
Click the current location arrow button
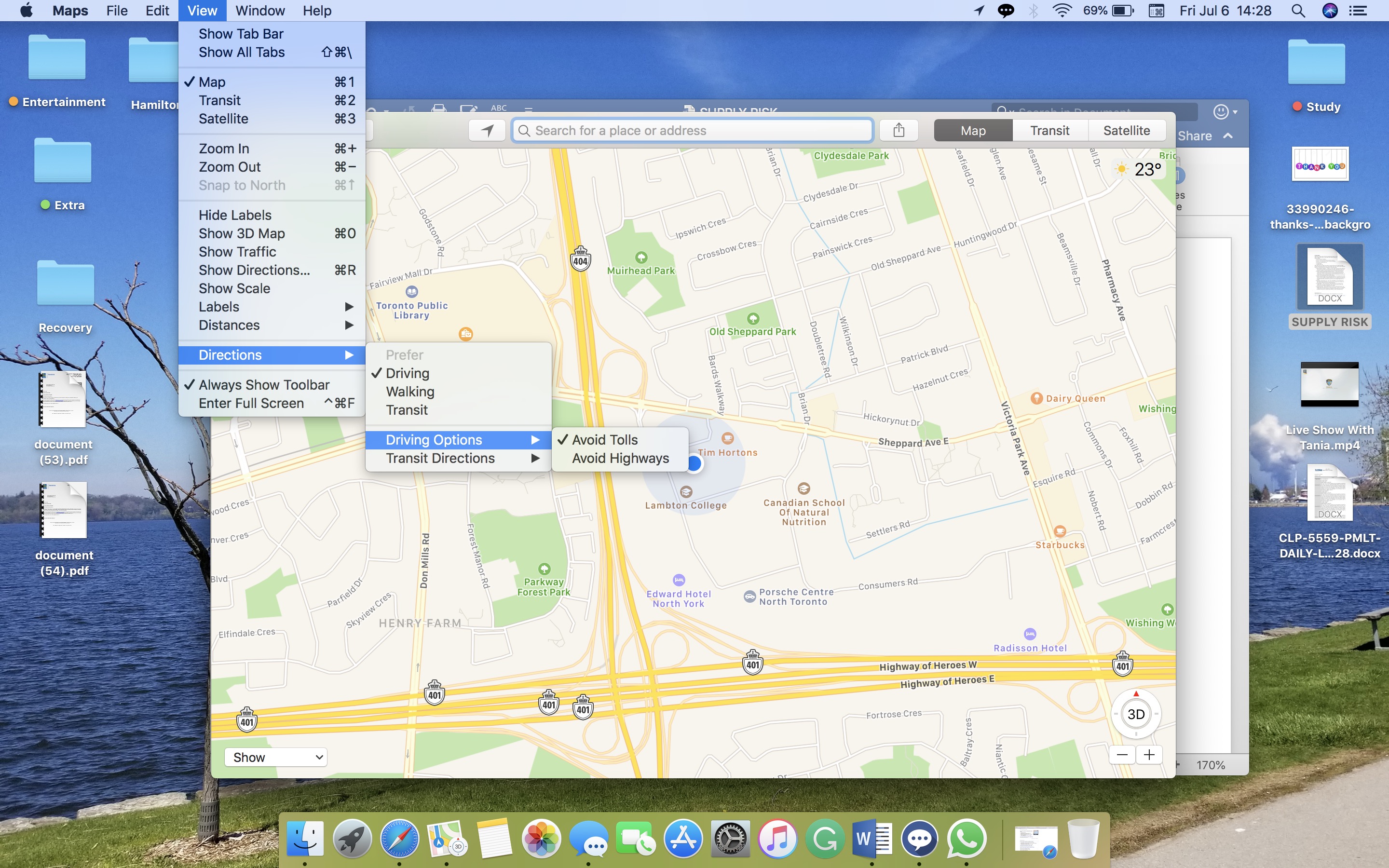click(487, 130)
